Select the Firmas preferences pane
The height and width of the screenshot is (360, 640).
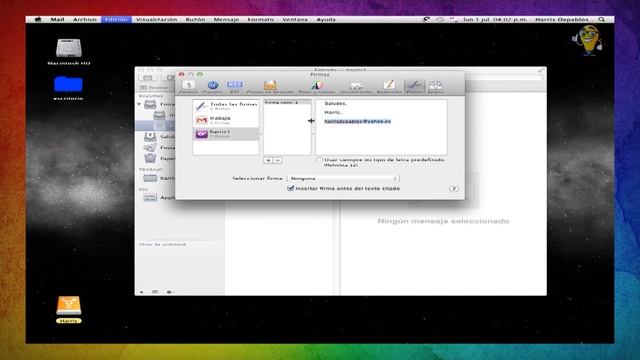point(414,87)
